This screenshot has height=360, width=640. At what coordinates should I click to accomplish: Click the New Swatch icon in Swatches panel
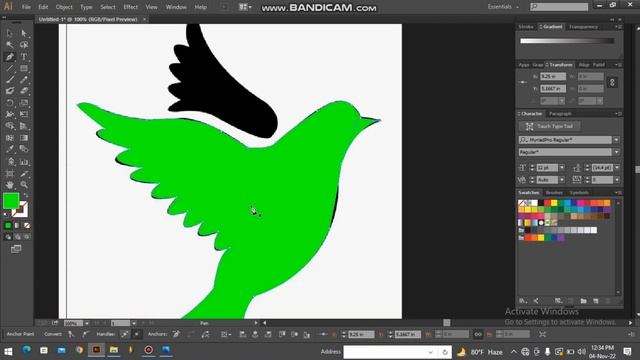tap(596, 301)
